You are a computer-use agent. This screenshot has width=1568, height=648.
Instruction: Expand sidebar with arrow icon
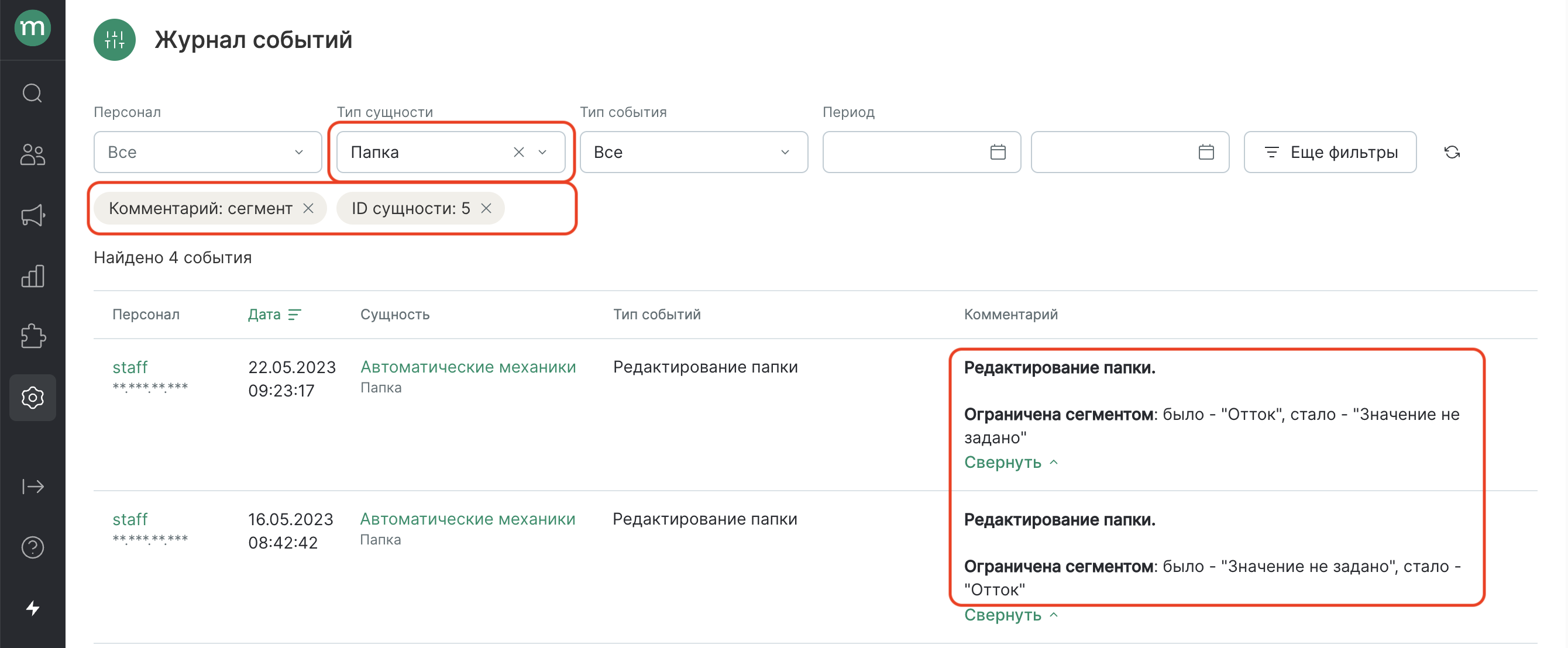tap(32, 486)
